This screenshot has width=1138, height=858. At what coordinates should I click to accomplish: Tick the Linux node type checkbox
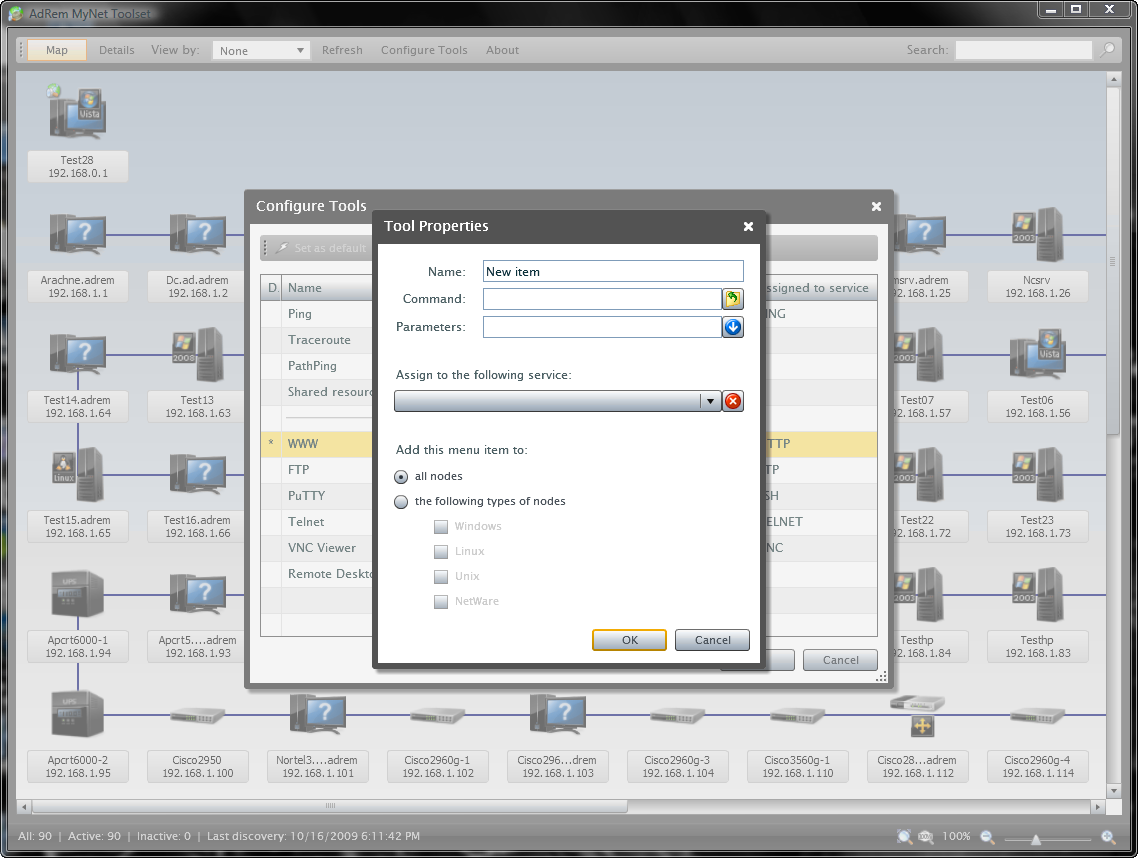tap(441, 552)
